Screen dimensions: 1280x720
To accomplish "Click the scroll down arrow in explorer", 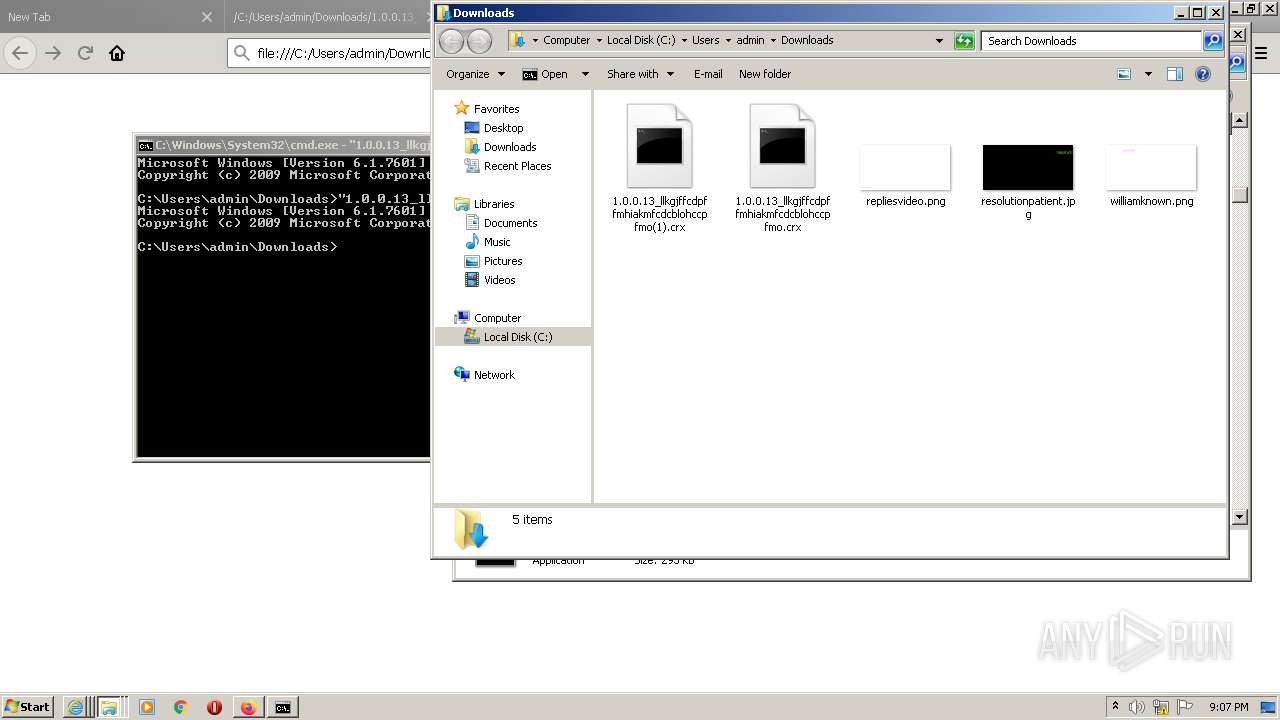I will coord(1239,517).
